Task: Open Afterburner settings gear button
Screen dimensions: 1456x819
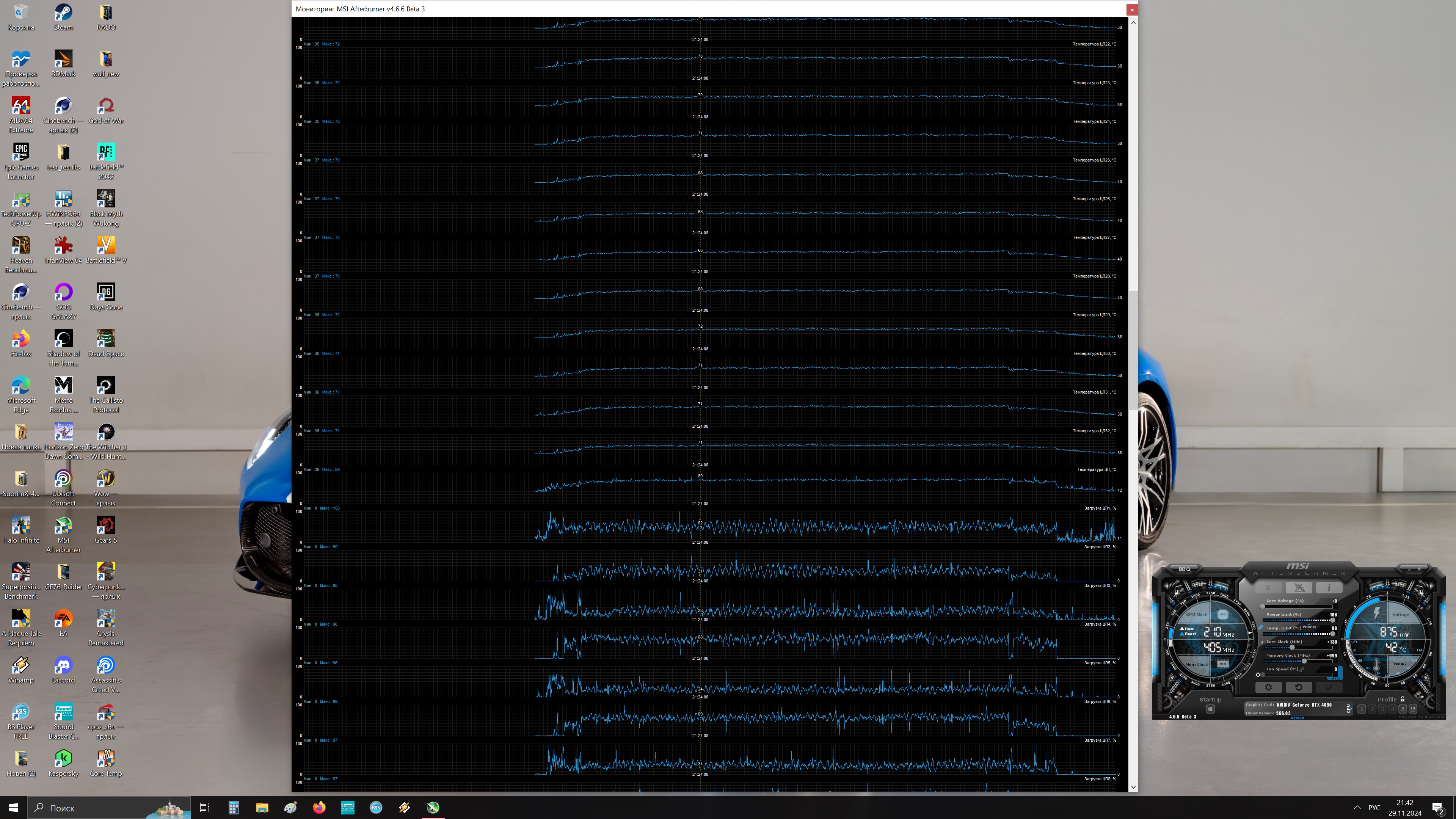Action: point(1269,687)
